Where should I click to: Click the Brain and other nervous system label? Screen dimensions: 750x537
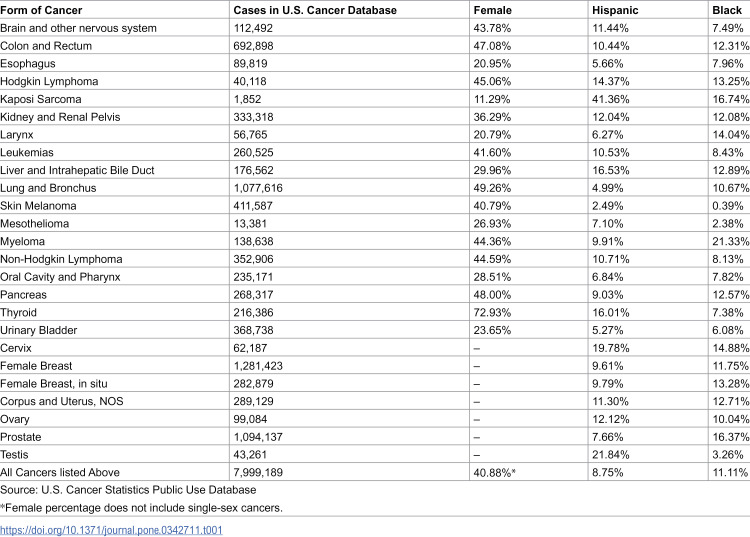pos(78,28)
